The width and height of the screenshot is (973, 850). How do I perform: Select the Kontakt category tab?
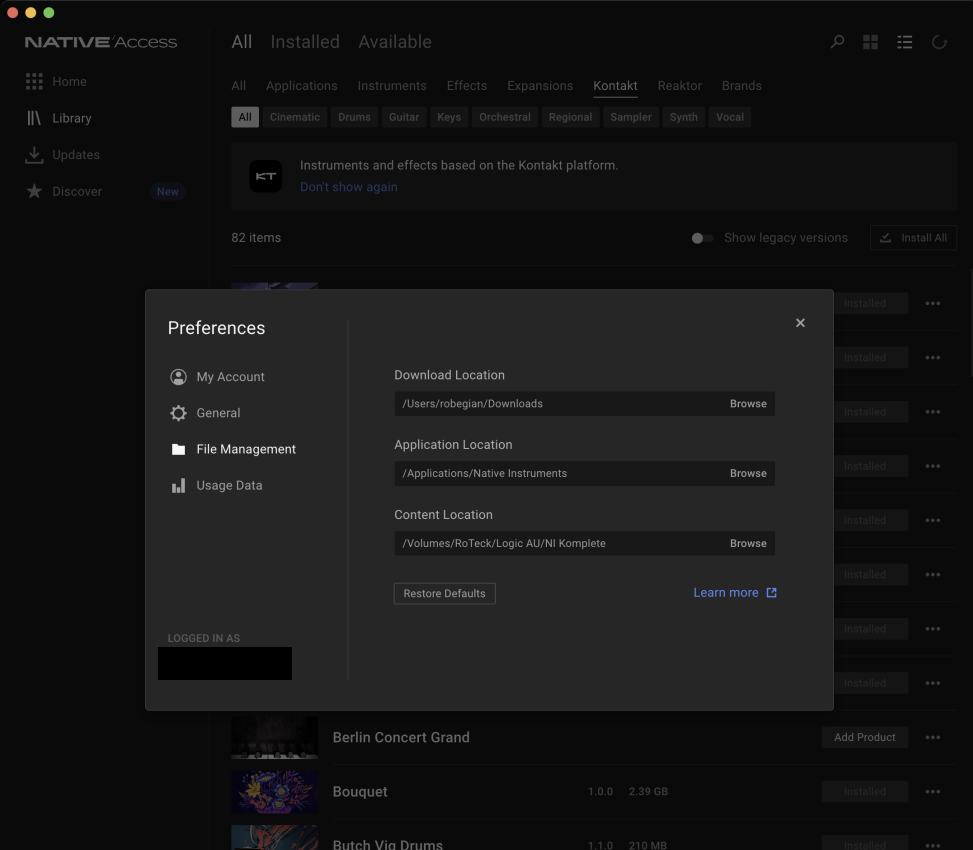pyautogui.click(x=615, y=86)
